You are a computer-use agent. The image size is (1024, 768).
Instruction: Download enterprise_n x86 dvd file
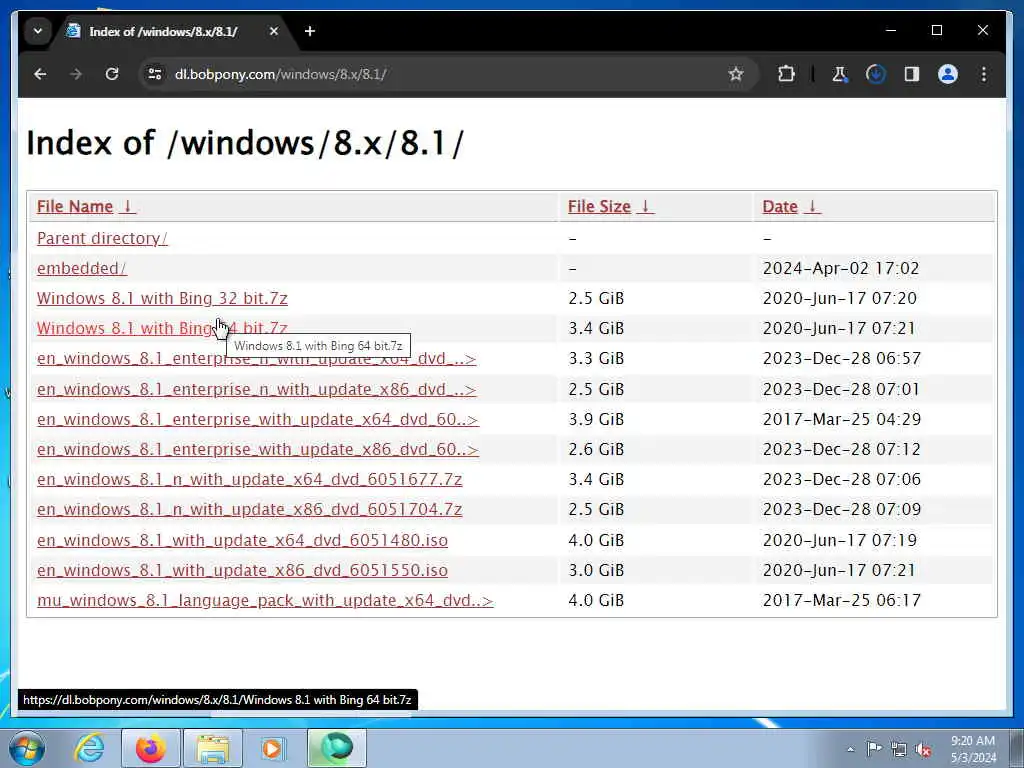point(257,389)
